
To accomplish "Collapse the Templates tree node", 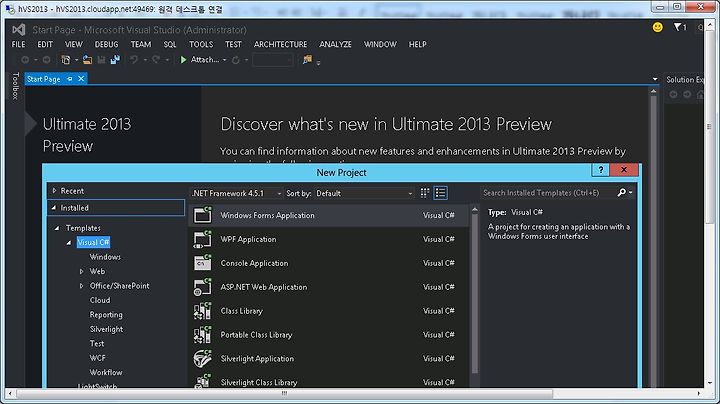I will [57, 228].
